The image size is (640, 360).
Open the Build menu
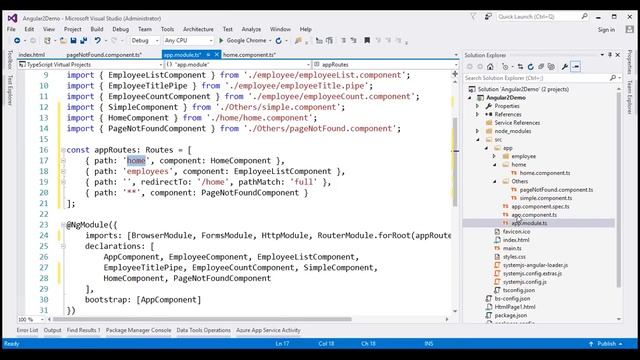[x=97, y=29]
